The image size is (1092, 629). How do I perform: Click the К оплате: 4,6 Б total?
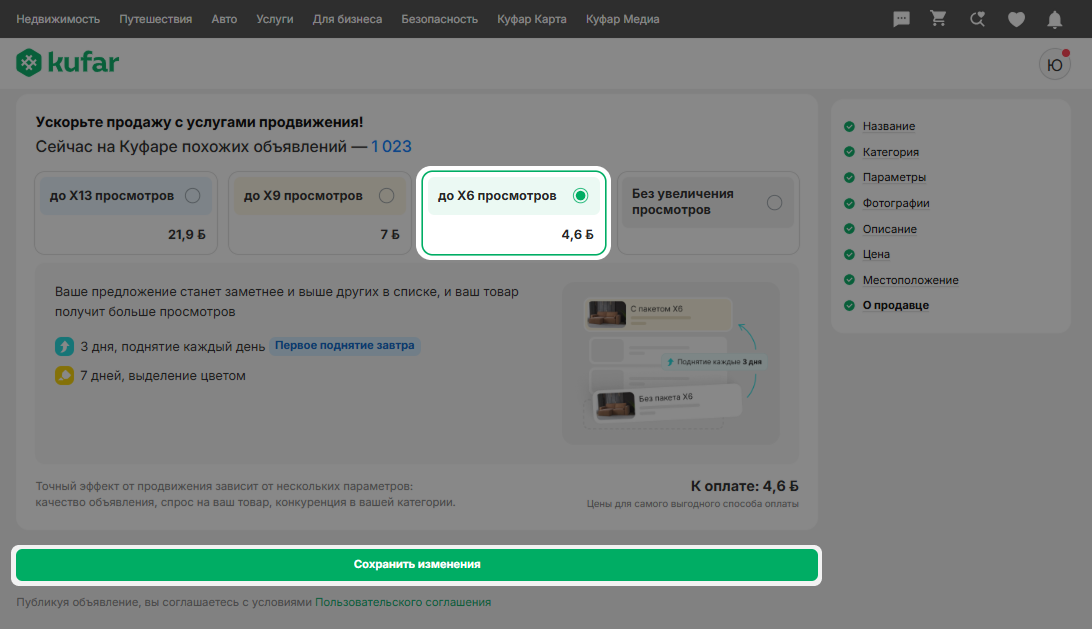tap(744, 486)
